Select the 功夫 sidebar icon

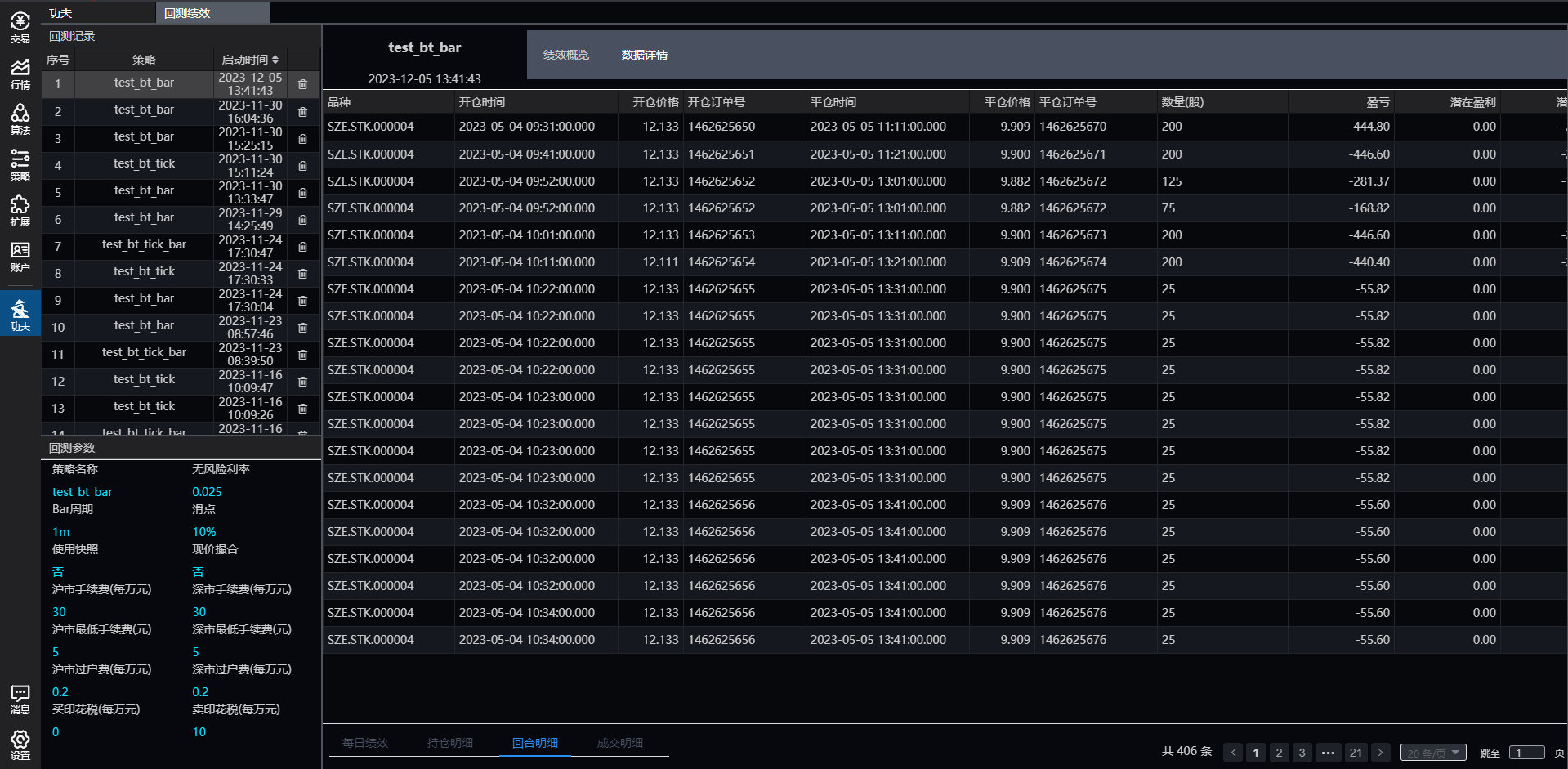pyautogui.click(x=20, y=314)
